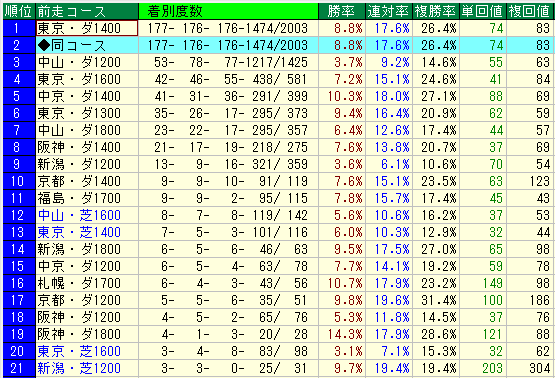This screenshot has width=555, height=378.
Task: Click the 6.1% 連対率 value for 新潟・ダ1200
Action: pyautogui.click(x=389, y=164)
